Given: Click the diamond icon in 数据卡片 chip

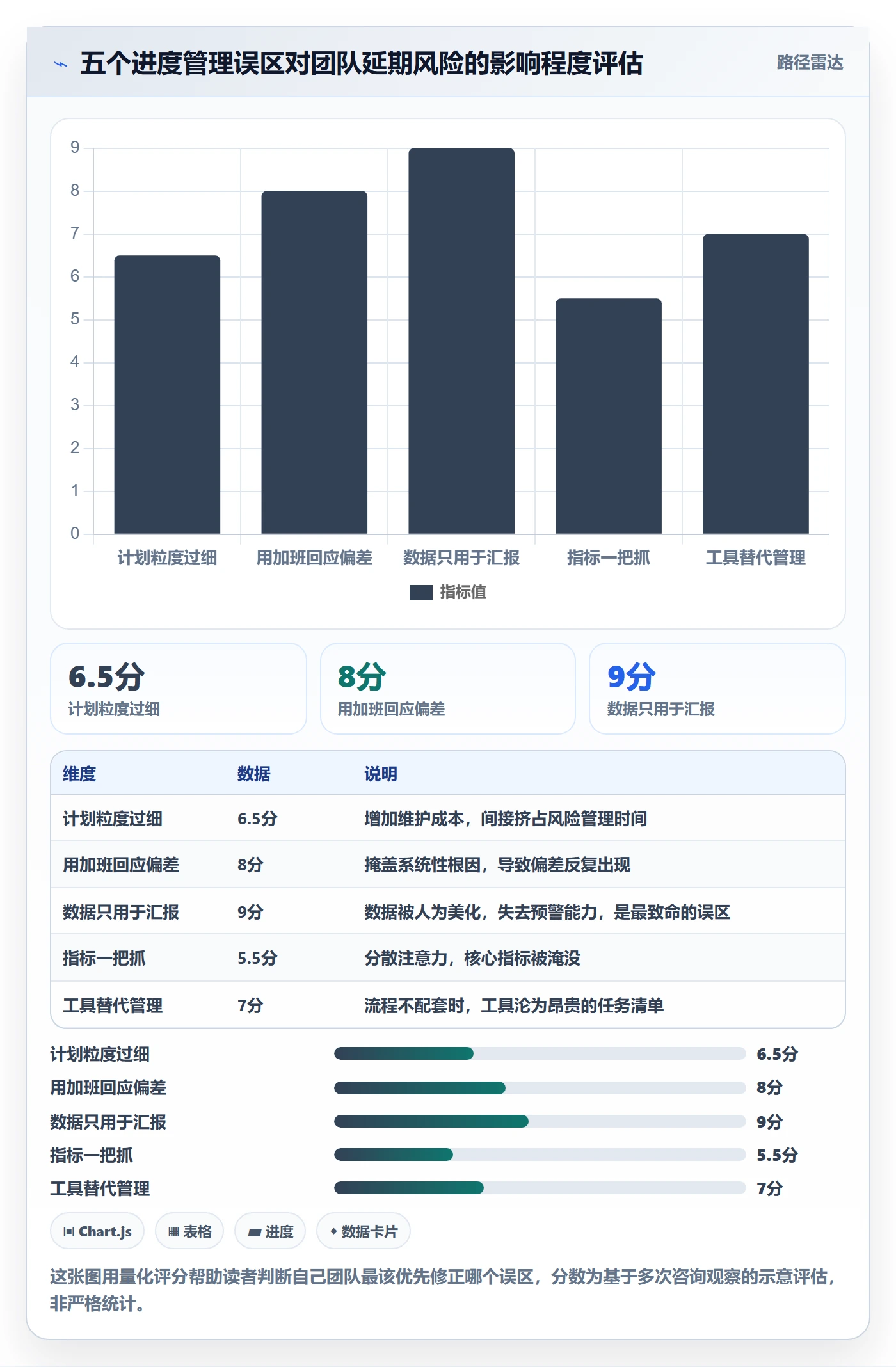Looking at the screenshot, I should click(x=333, y=1231).
